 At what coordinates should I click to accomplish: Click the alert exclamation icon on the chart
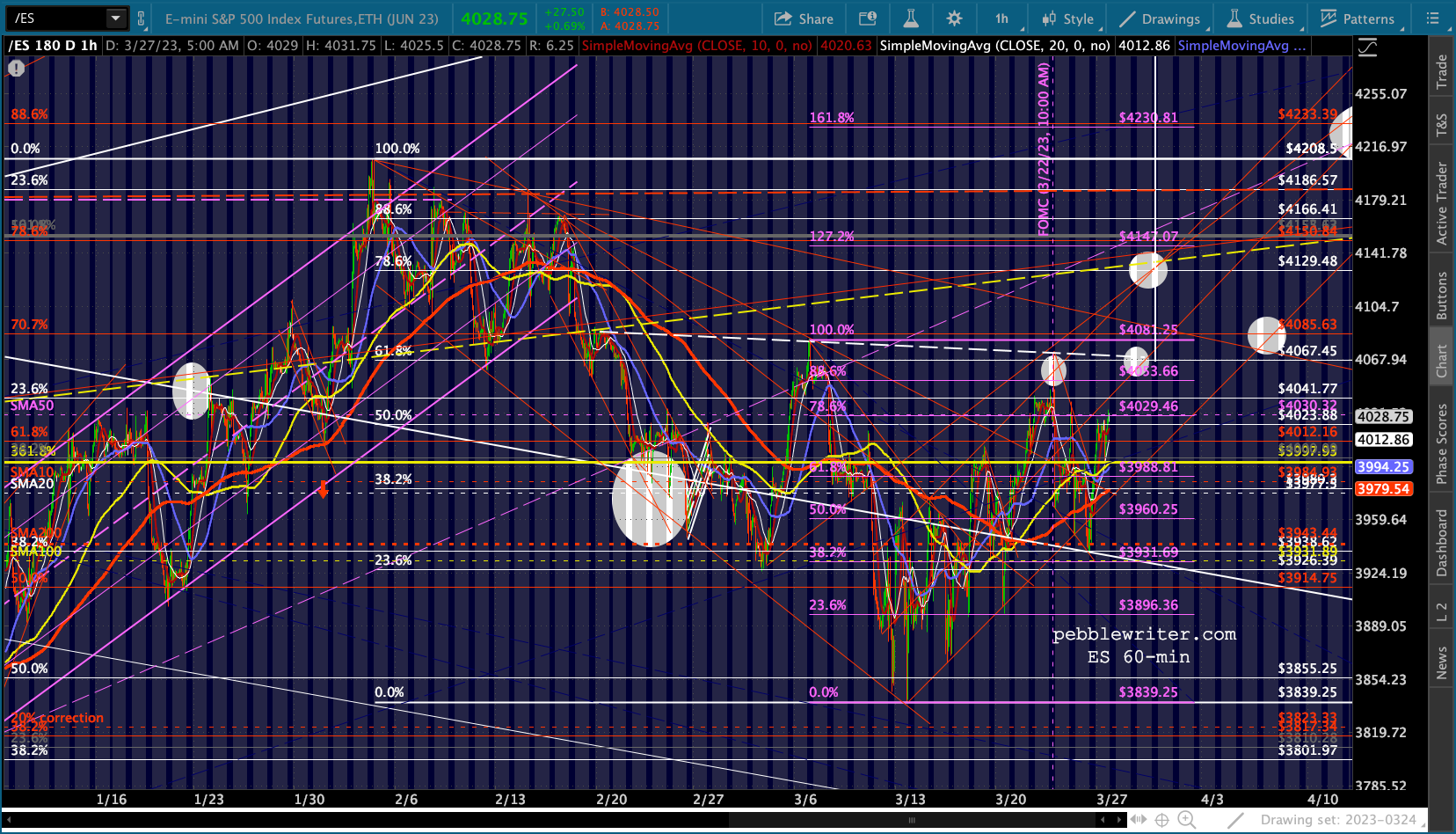coord(16,68)
